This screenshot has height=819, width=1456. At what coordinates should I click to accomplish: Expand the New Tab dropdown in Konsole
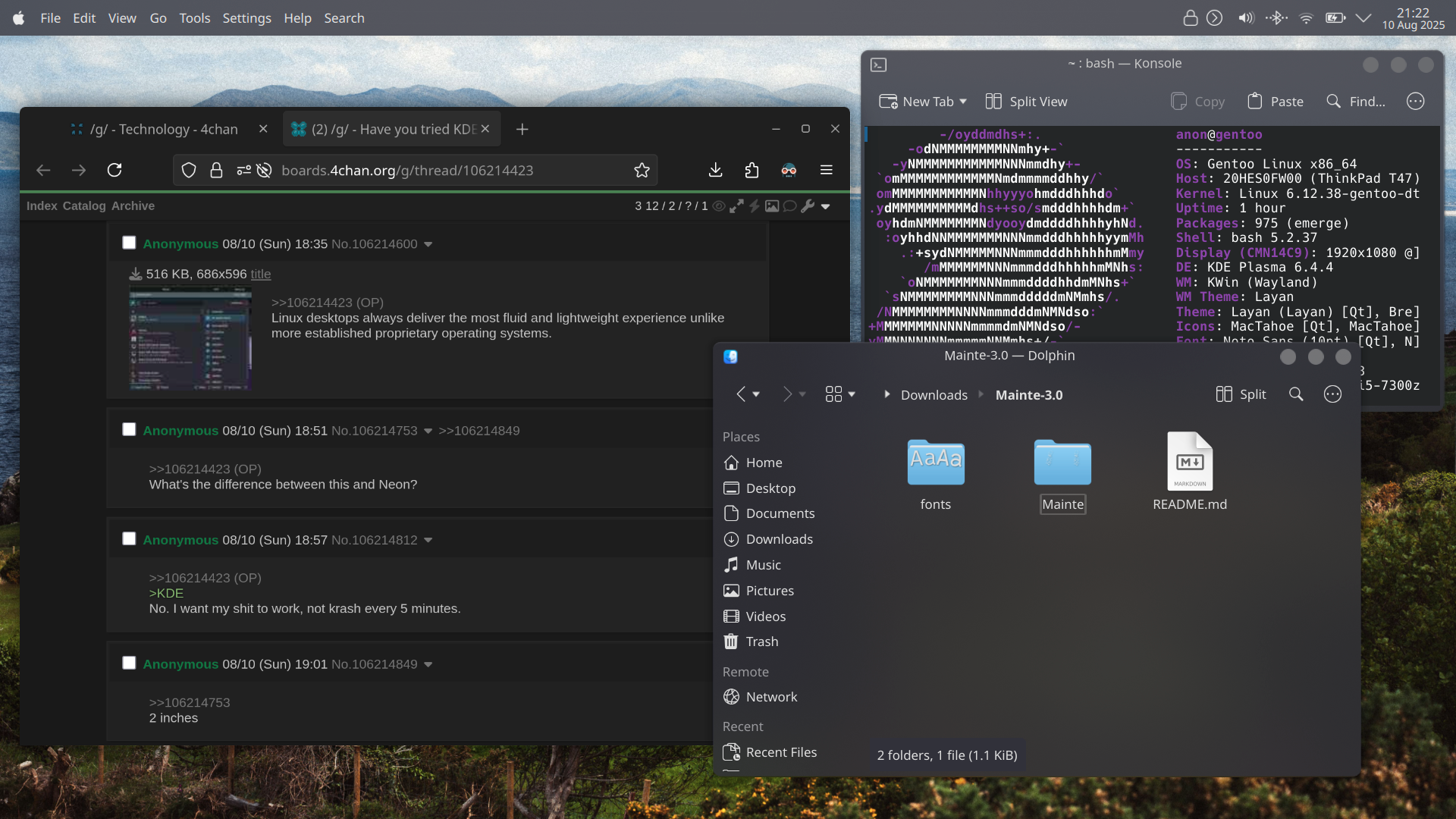click(963, 102)
